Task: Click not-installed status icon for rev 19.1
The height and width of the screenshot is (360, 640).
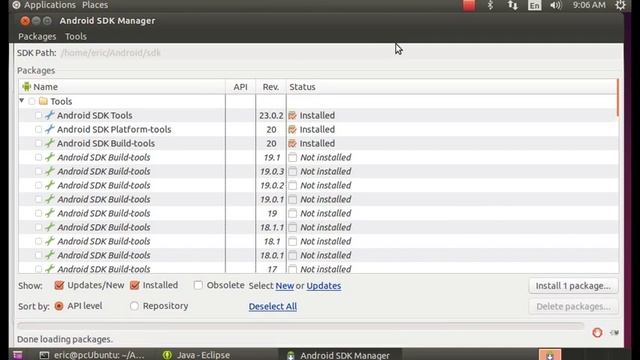Action: [x=293, y=157]
